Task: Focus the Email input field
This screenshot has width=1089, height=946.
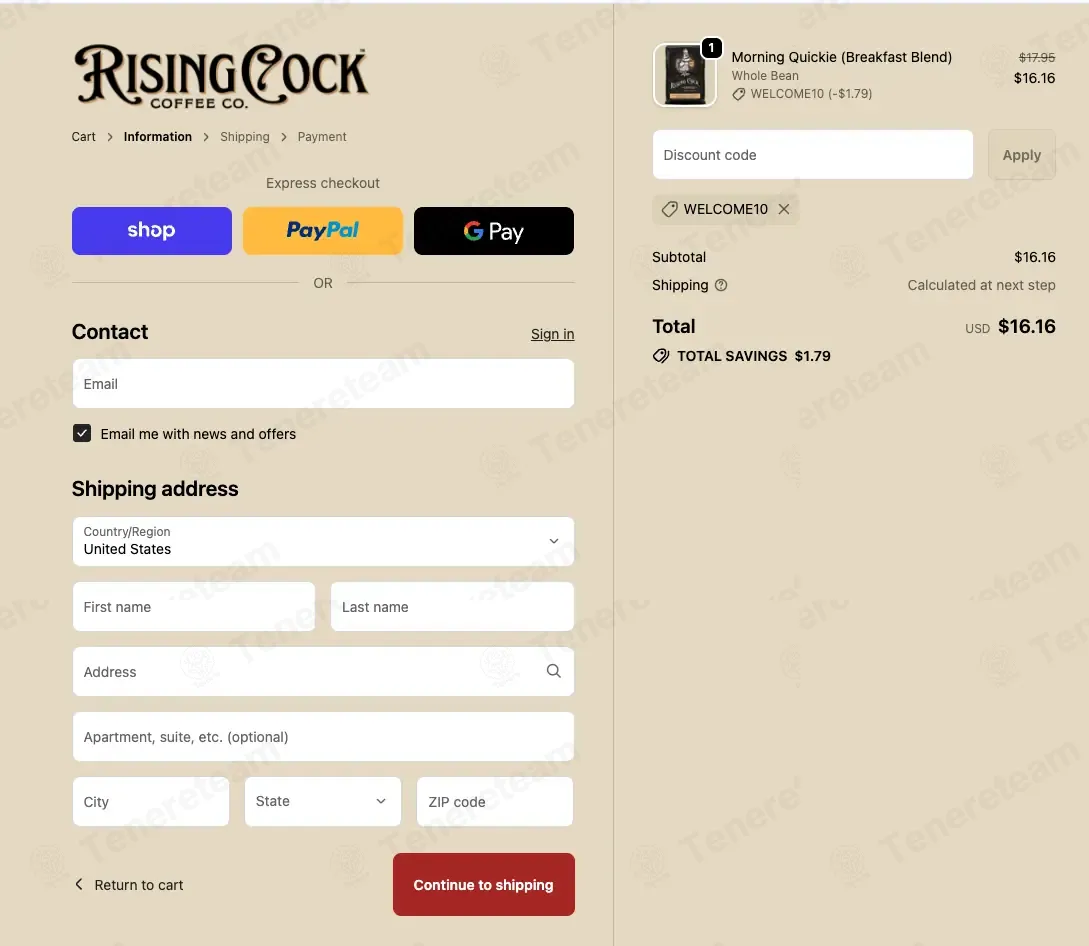Action: (323, 383)
